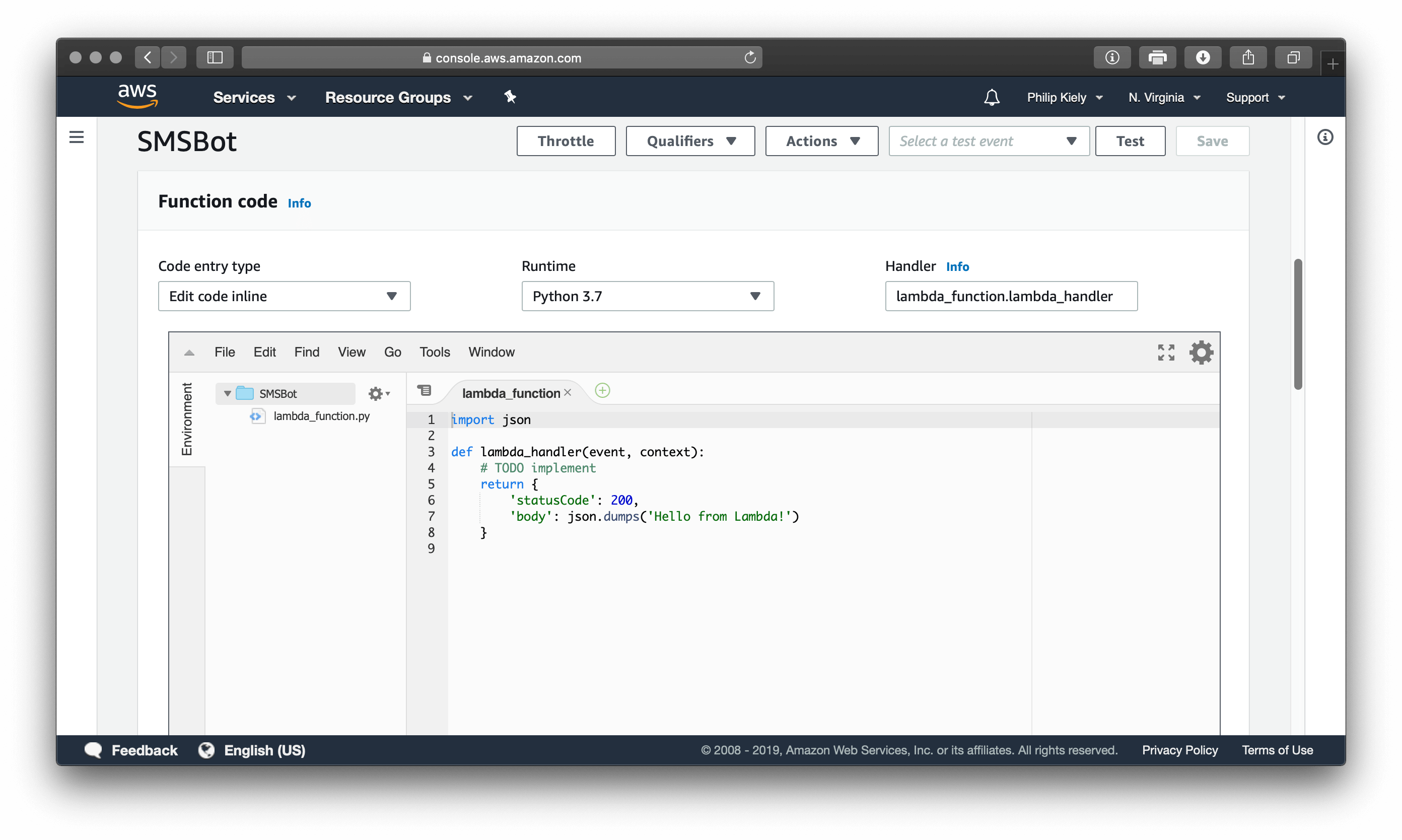This screenshot has height=840, width=1402.
Task: Open the editor Window menu
Action: point(492,352)
